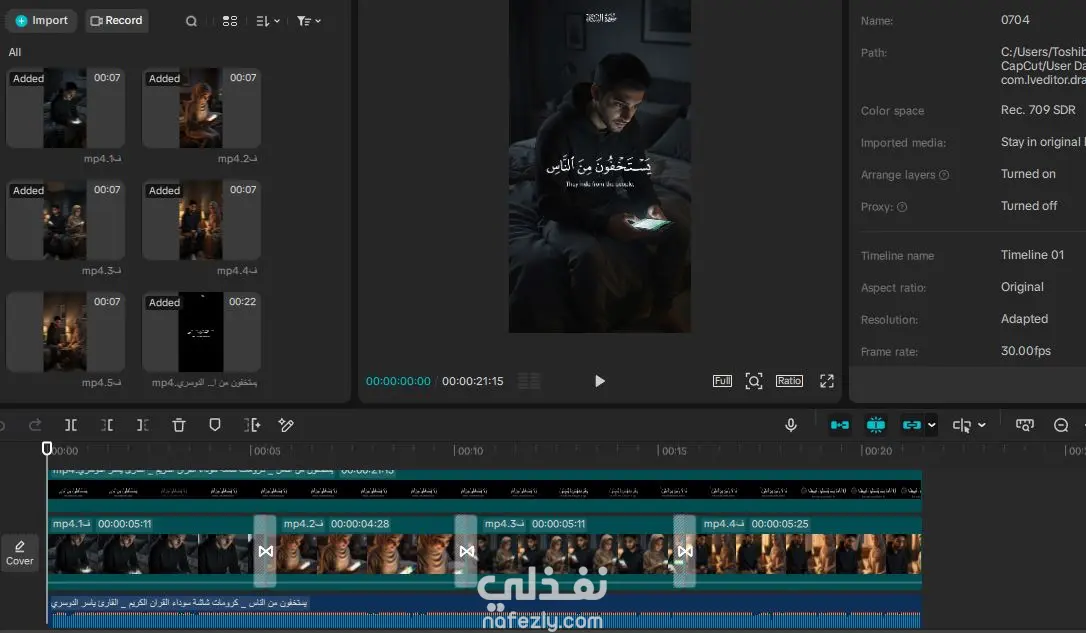1086x633 pixels.
Task: Click the Record button
Action: (116, 21)
